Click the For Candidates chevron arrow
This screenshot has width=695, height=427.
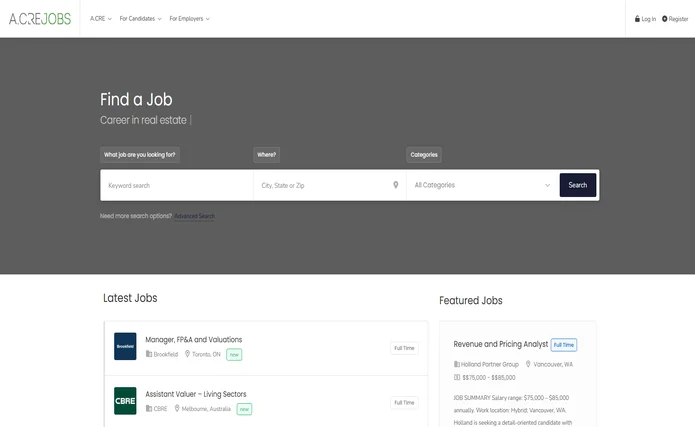pos(159,19)
